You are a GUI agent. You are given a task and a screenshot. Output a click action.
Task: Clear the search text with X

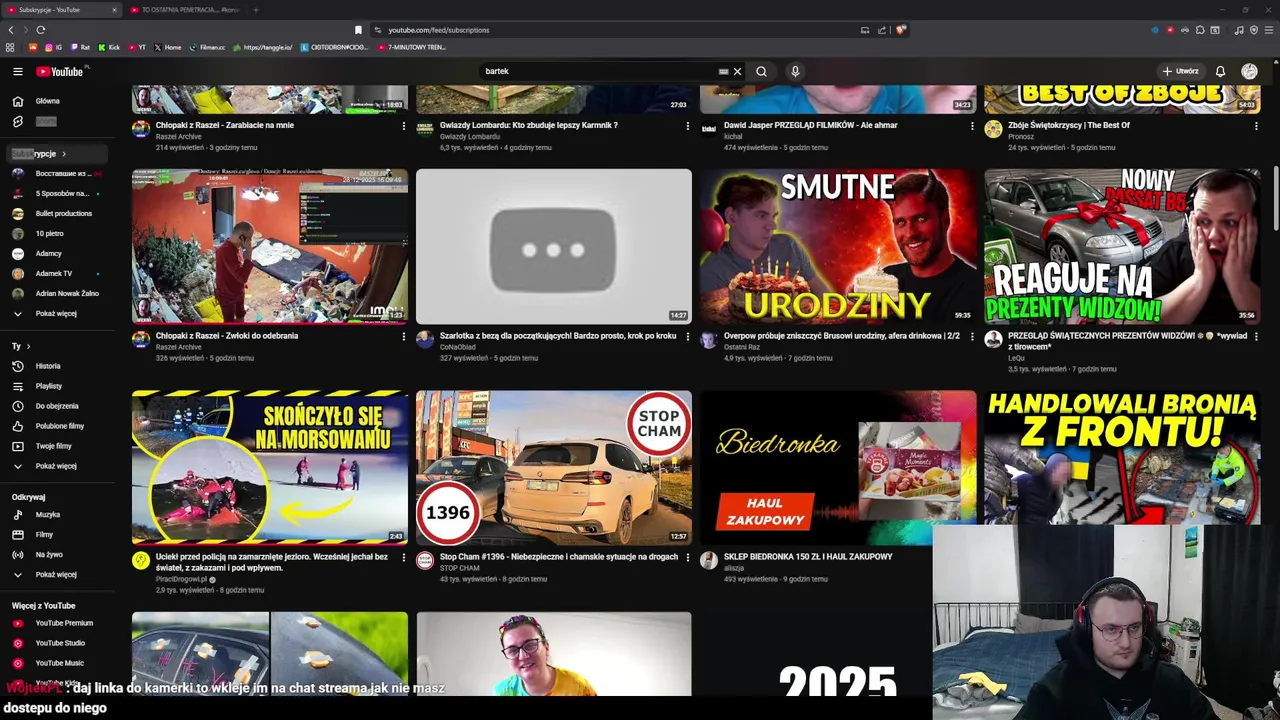point(737,71)
